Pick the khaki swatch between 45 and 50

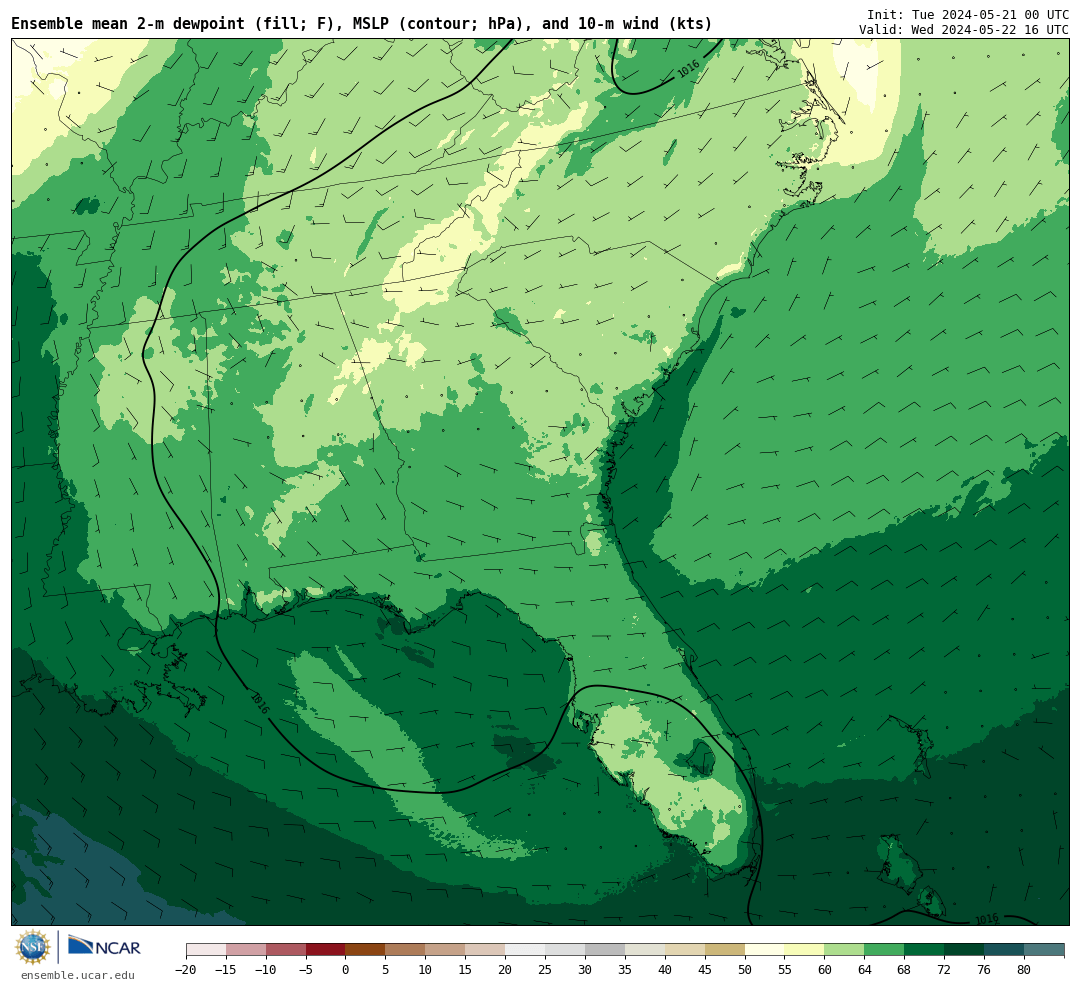click(x=725, y=950)
